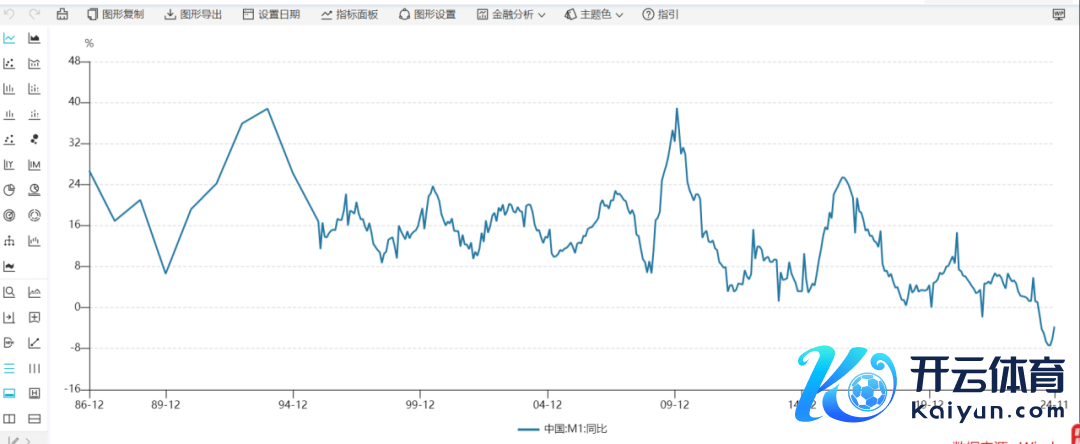Open the 金融分析 dropdown menu
The width and height of the screenshot is (1080, 444).
[x=510, y=15]
